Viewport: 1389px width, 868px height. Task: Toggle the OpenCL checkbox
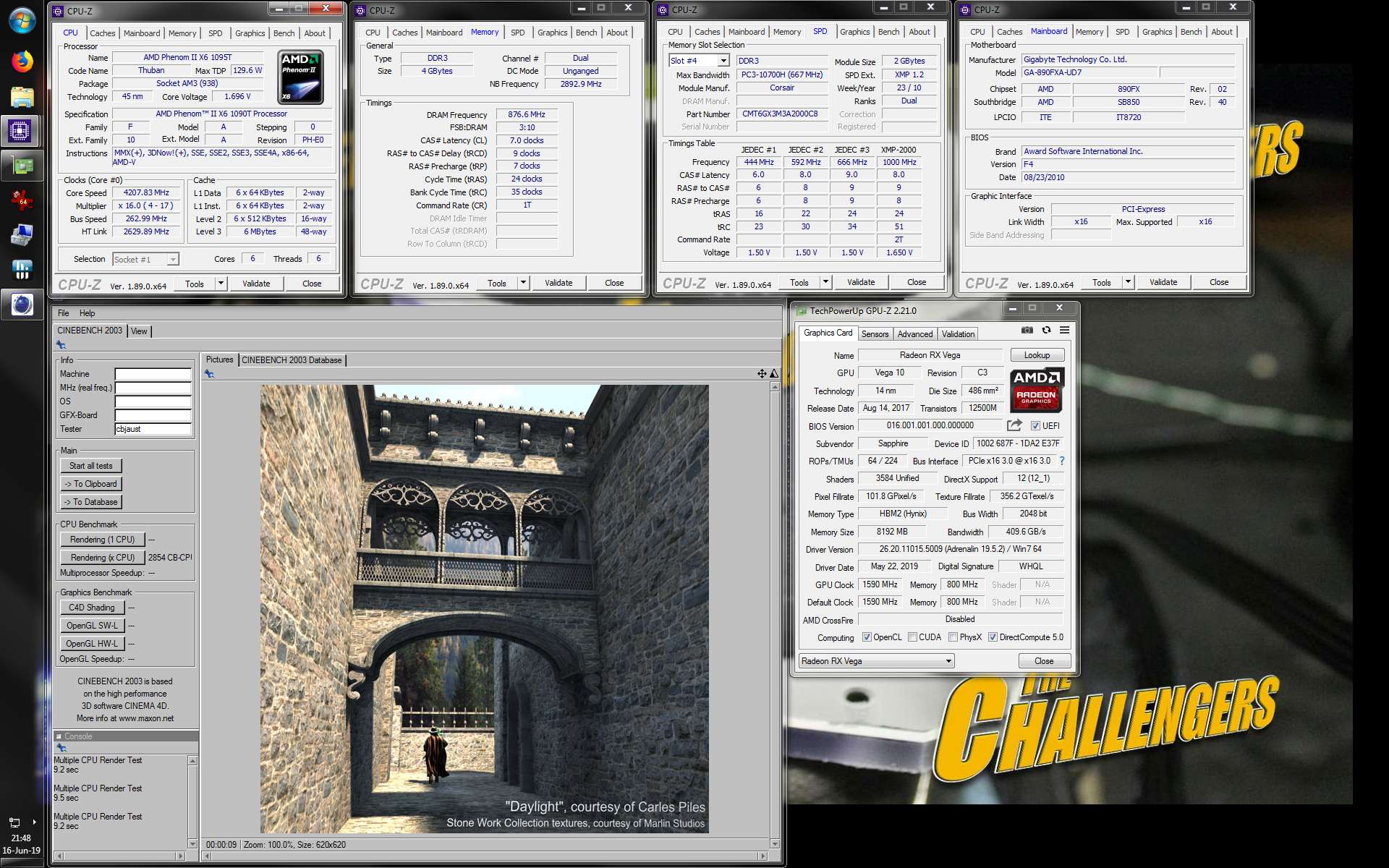(x=867, y=637)
